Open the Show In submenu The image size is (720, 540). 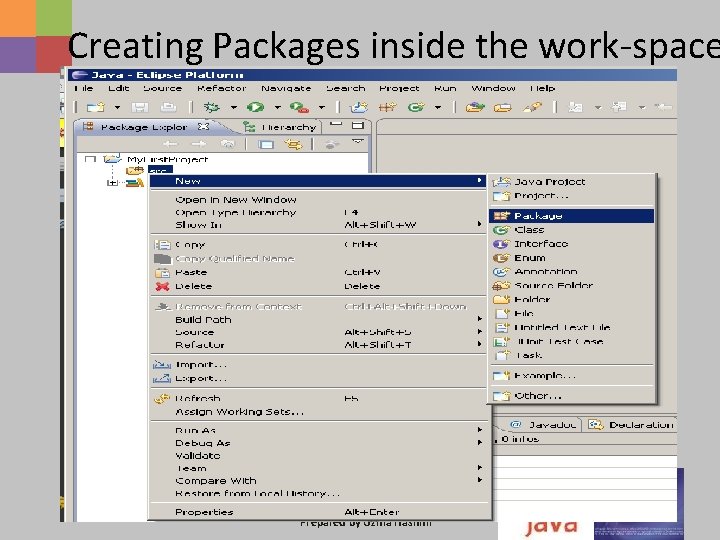coord(318,225)
